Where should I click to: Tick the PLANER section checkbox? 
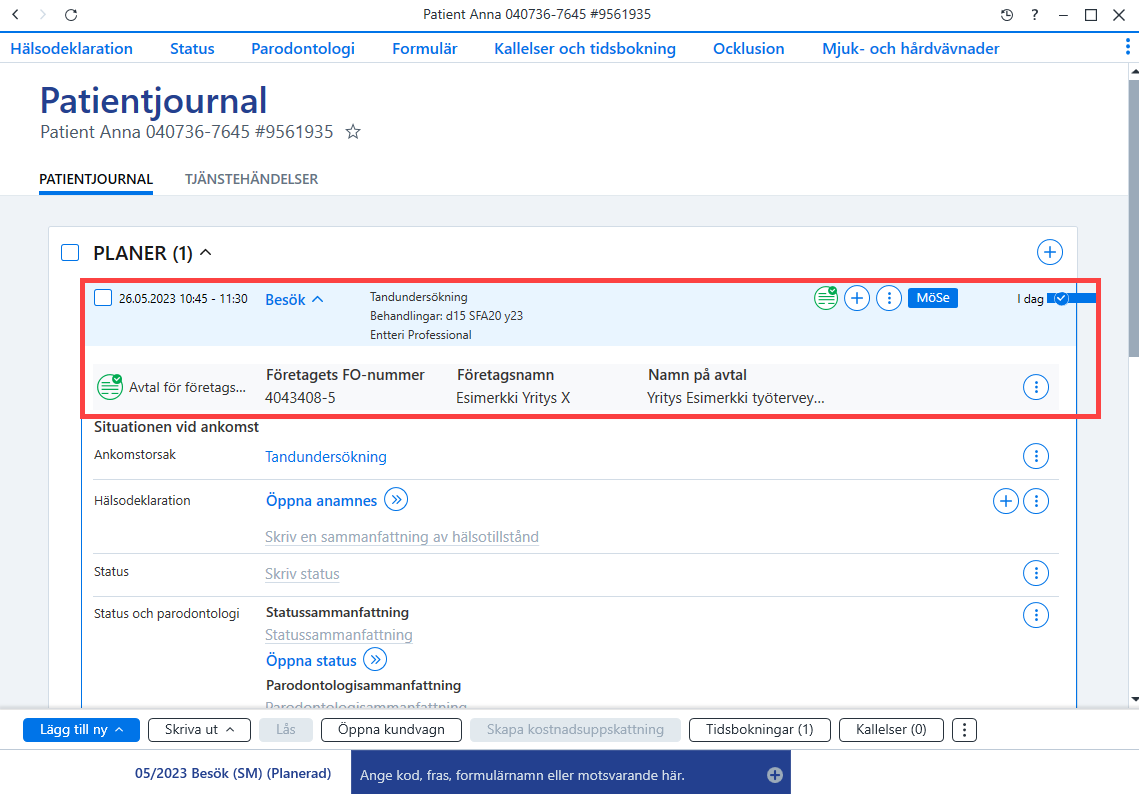coord(70,252)
